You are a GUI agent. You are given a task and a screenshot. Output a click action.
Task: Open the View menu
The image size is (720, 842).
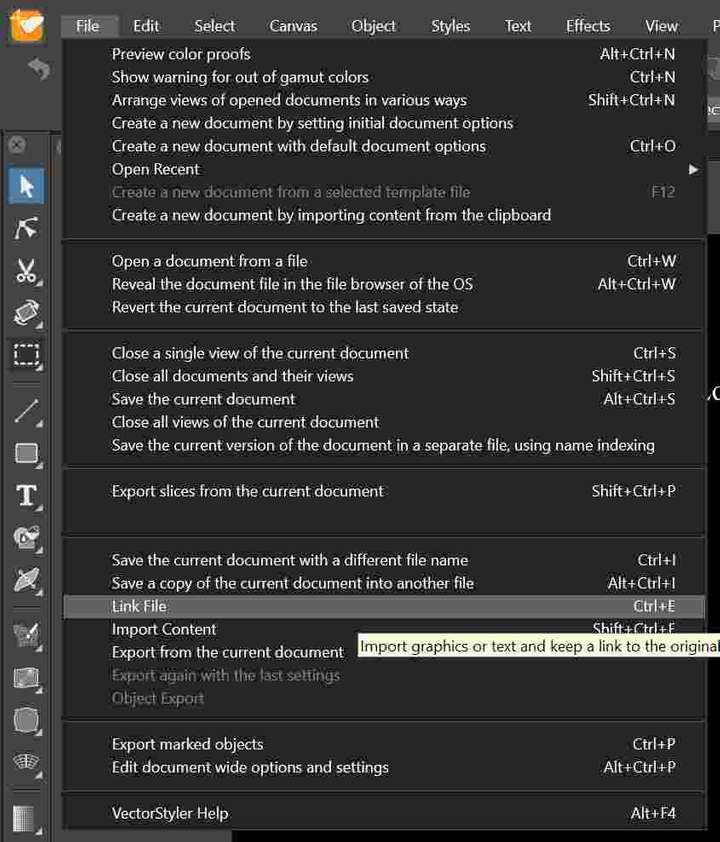pyautogui.click(x=661, y=26)
